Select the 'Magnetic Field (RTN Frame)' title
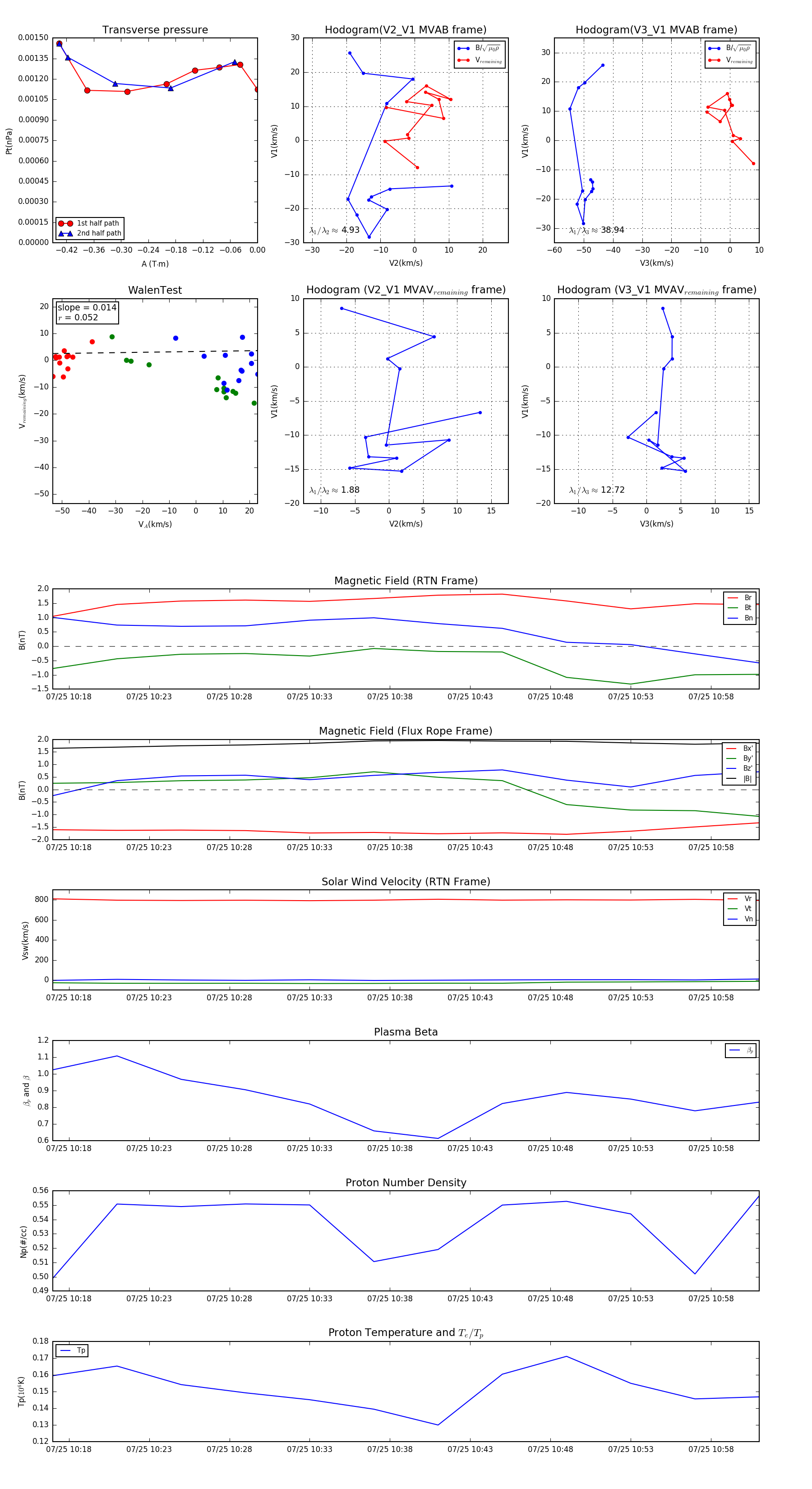812x1489 pixels. (x=406, y=581)
